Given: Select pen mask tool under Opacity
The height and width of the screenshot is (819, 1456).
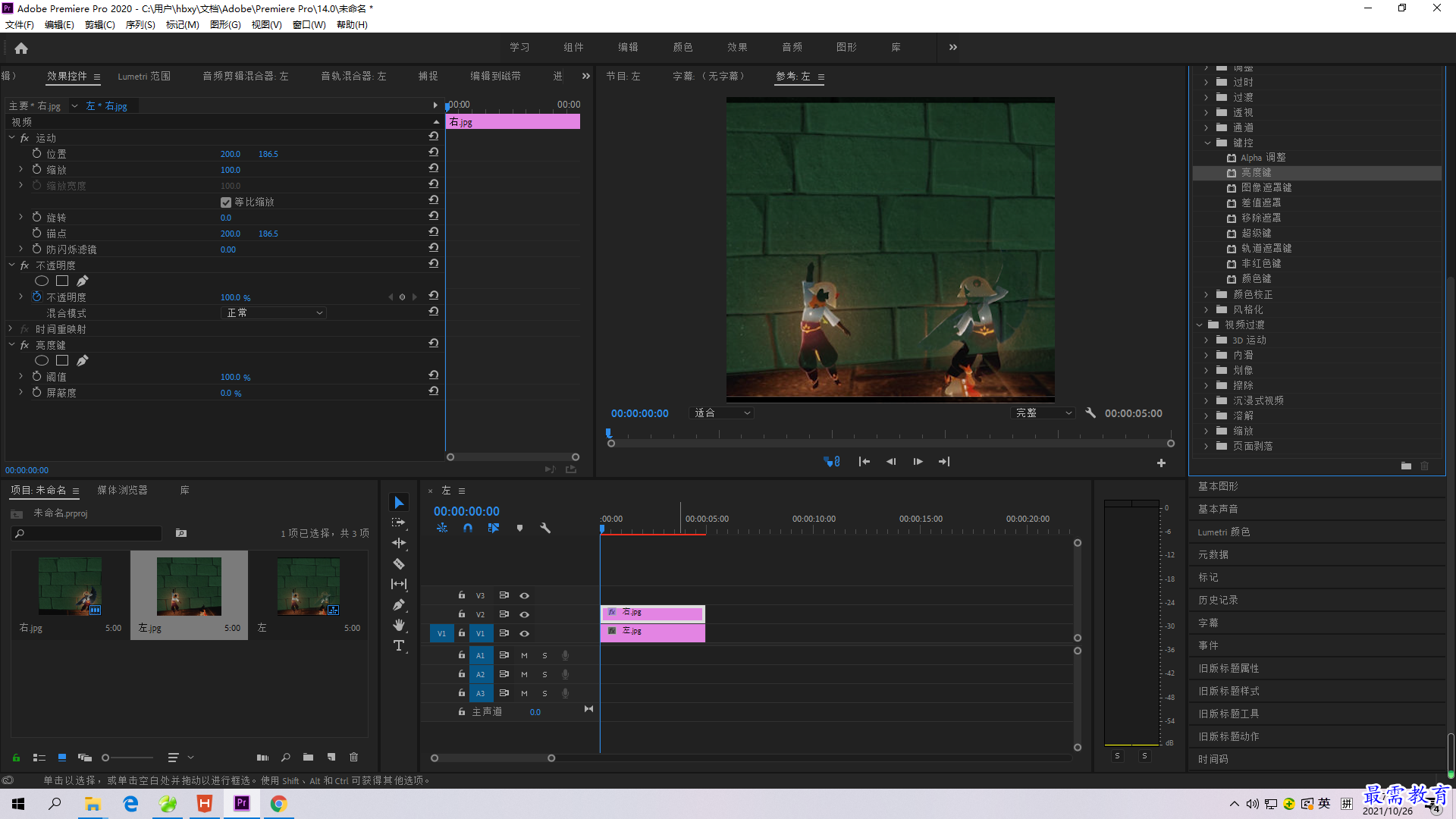Looking at the screenshot, I should 83,281.
